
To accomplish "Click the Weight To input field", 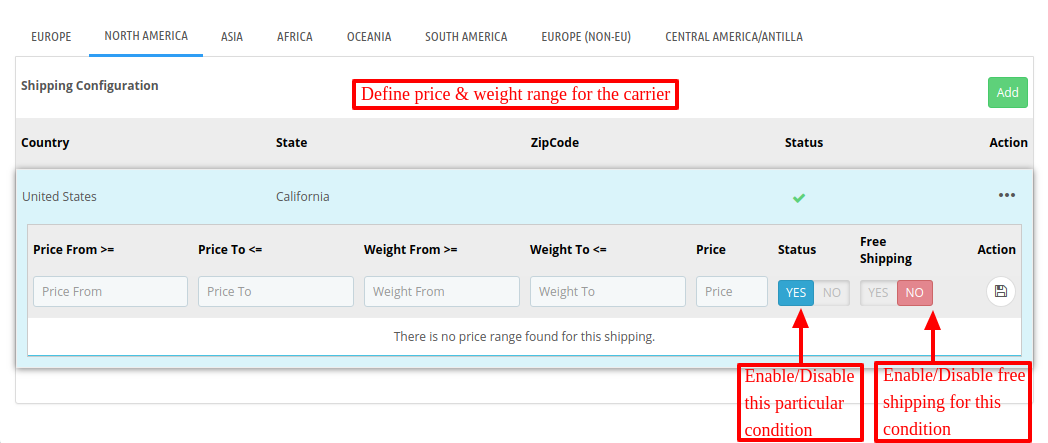I will pyautogui.click(x=608, y=291).
